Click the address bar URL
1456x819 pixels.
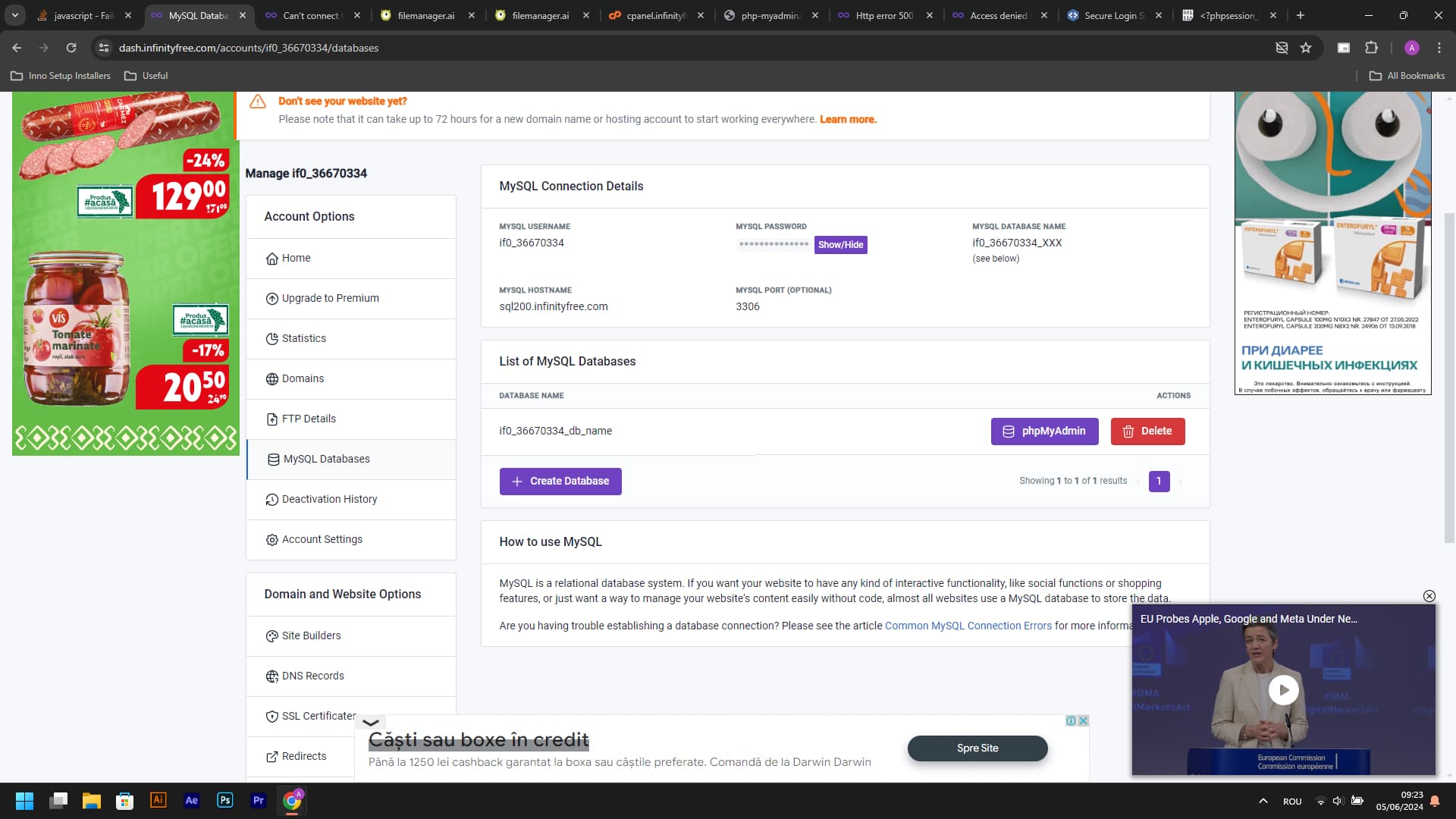point(249,48)
